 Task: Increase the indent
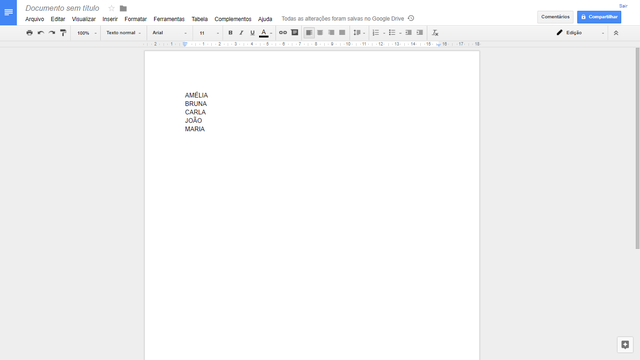point(420,33)
